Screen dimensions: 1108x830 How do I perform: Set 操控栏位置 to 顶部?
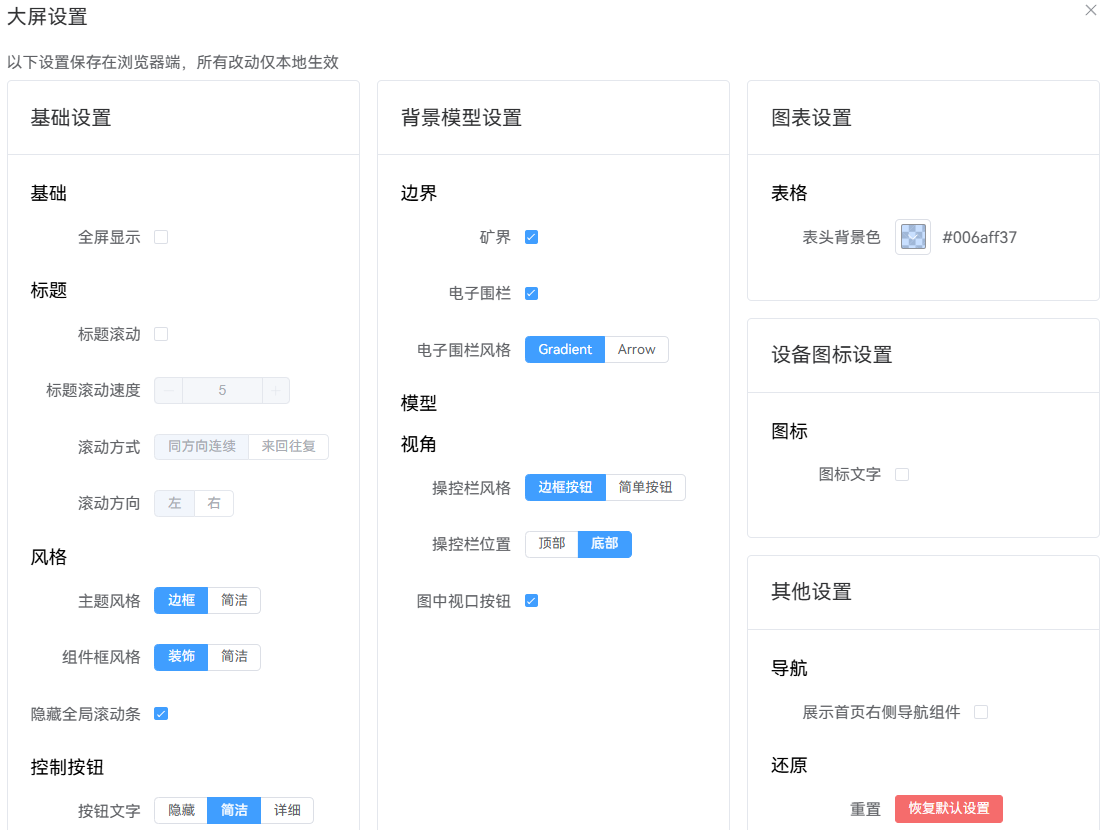[552, 544]
